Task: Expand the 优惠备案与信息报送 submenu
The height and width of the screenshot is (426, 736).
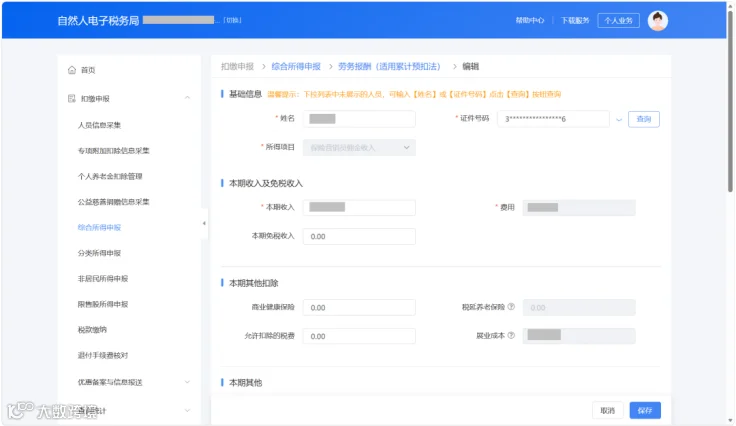Action: pyautogui.click(x=187, y=382)
